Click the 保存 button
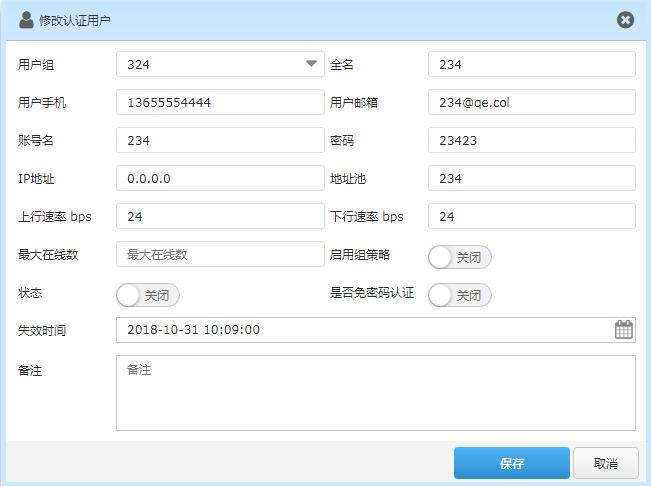Viewport: 651px width, 486px height. [512, 463]
